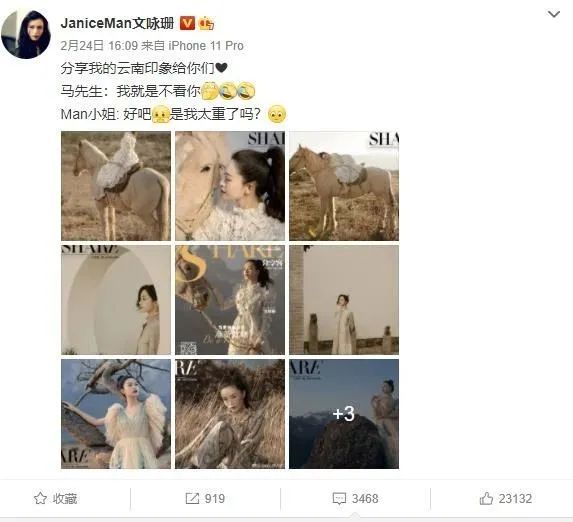The width and height of the screenshot is (573, 522).
Task: Like the post with thumbs-up icon
Action: tap(486, 498)
